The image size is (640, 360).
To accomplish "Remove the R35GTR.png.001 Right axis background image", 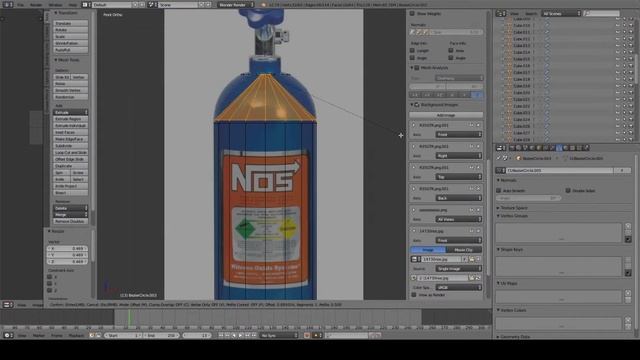I will [x=478, y=147].
